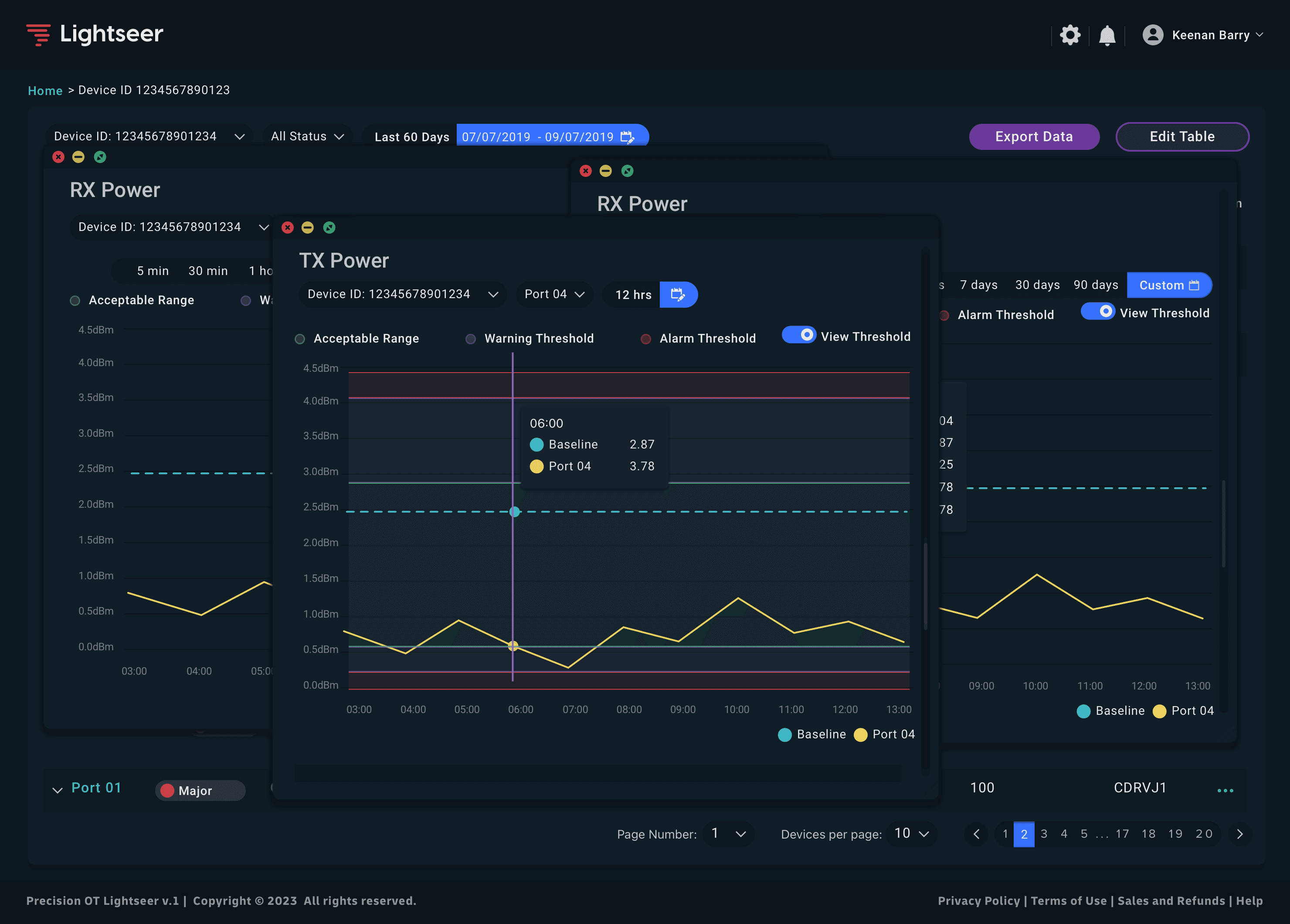
Task: Select the Custom range tab
Action: [1168, 285]
